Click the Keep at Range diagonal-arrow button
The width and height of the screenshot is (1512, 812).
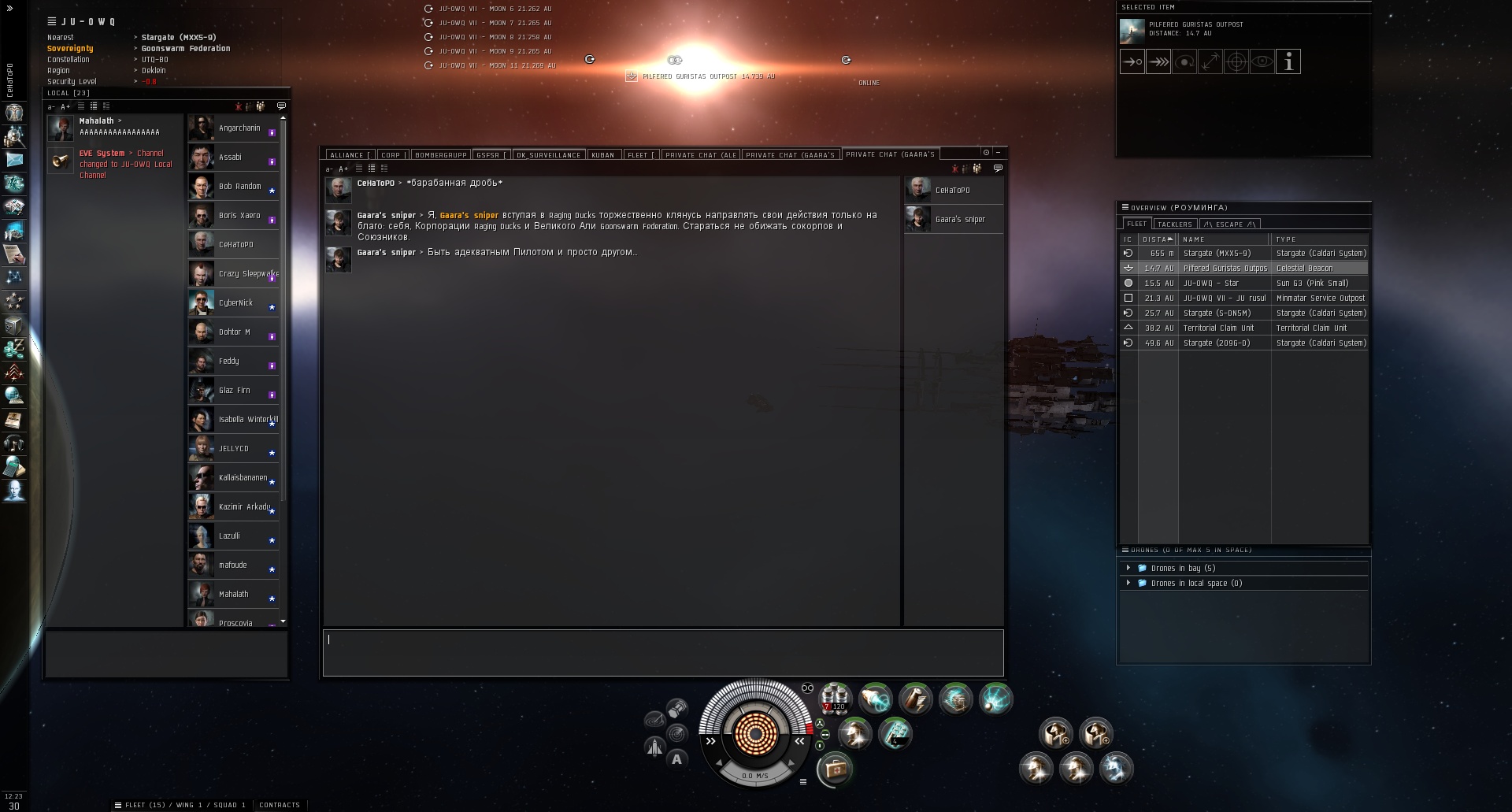[x=1210, y=61]
